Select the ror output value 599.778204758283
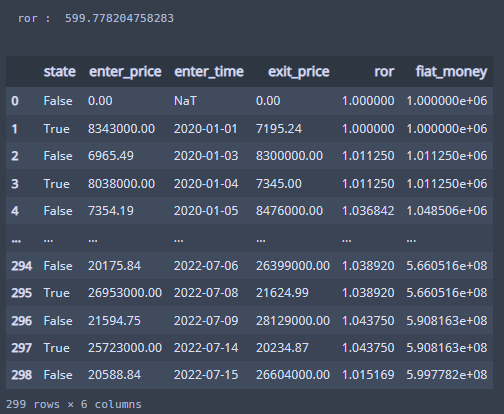The height and width of the screenshot is (414, 504). (x=119, y=18)
